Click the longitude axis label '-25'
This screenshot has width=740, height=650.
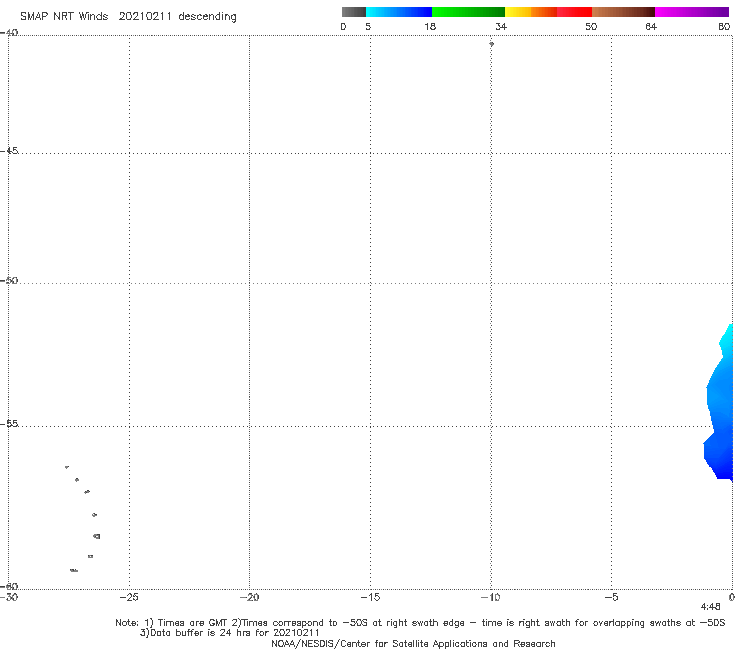tap(129, 597)
